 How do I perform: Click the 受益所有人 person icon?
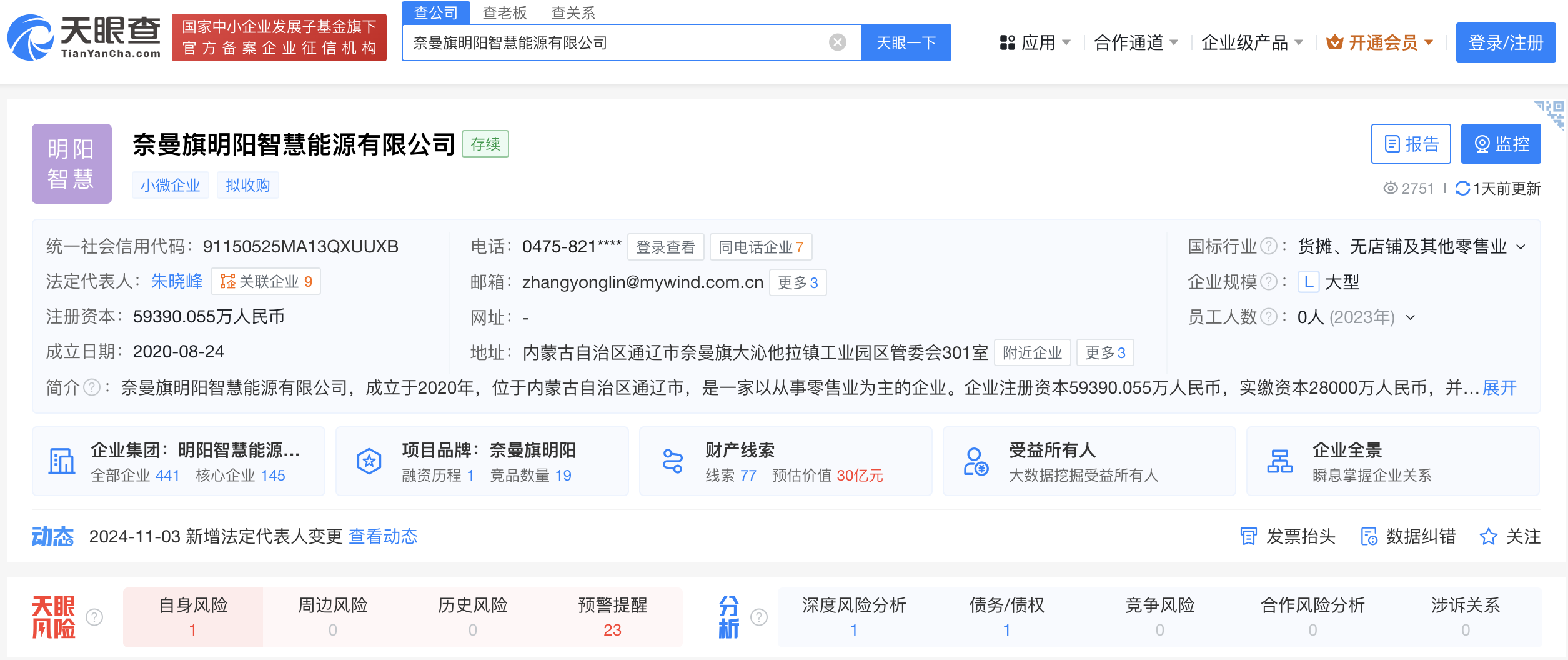point(976,462)
